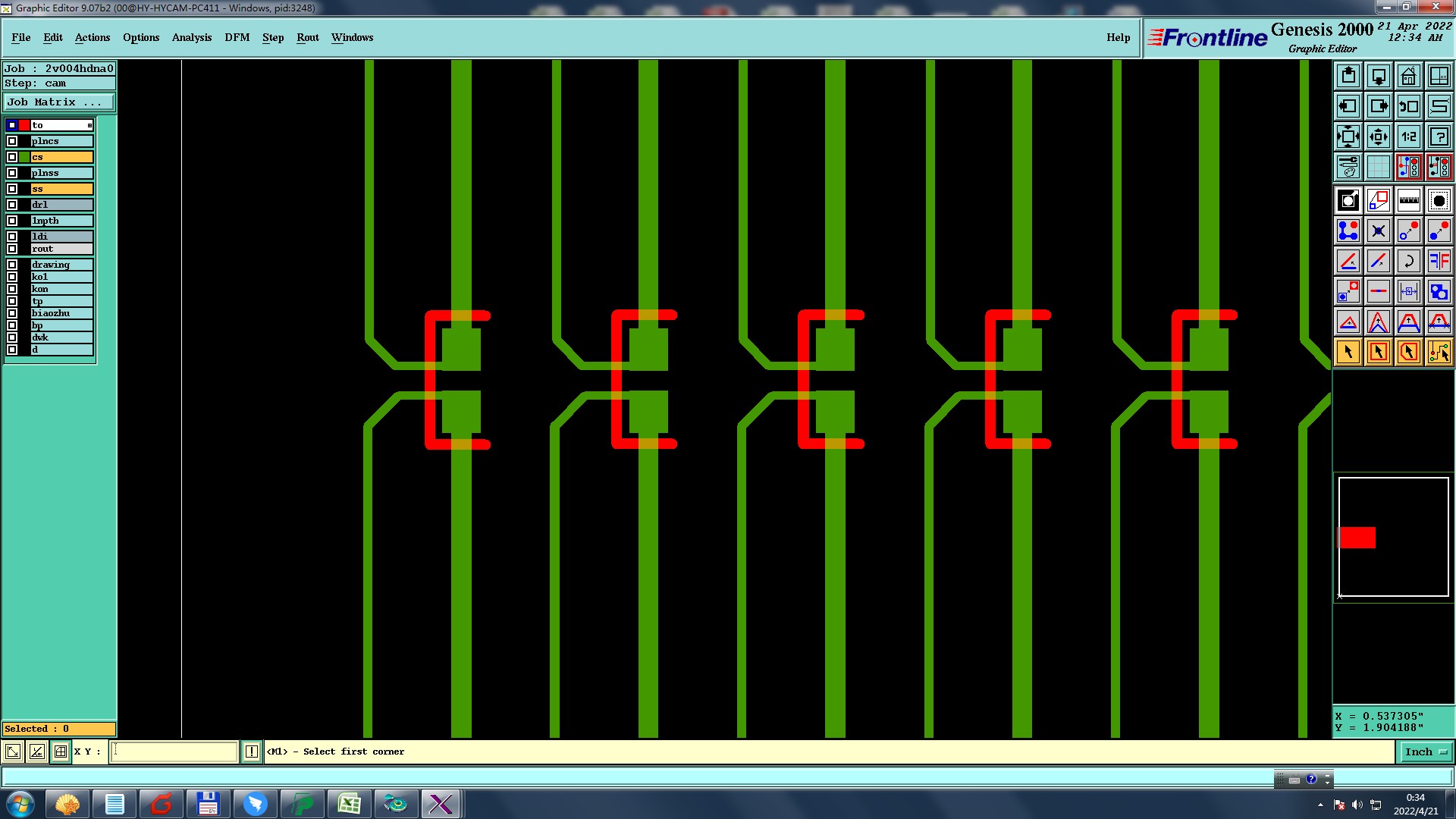Click the 1:2 zoom scale icon
Viewport: 1456px width, 819px height.
[1408, 136]
